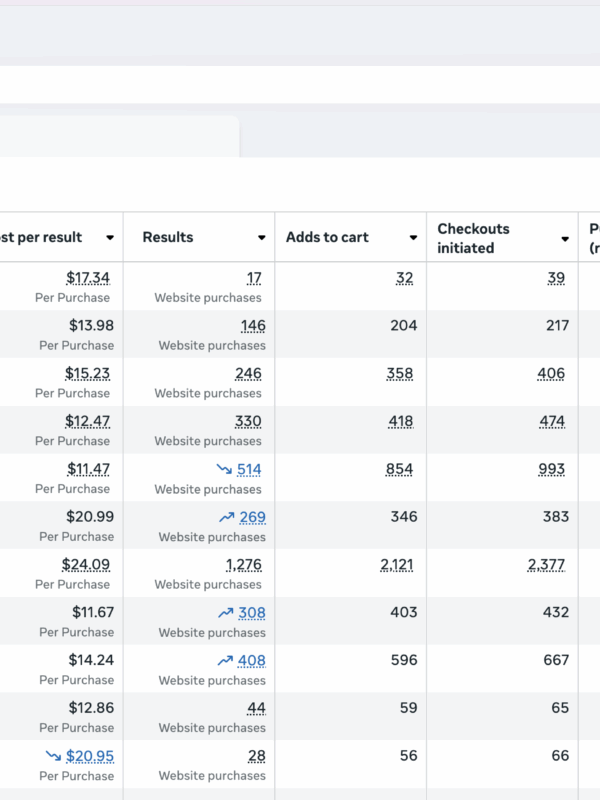The width and height of the screenshot is (600, 800).
Task: Expand the Adds to cart column dropdown arrow
Action: coord(413,238)
